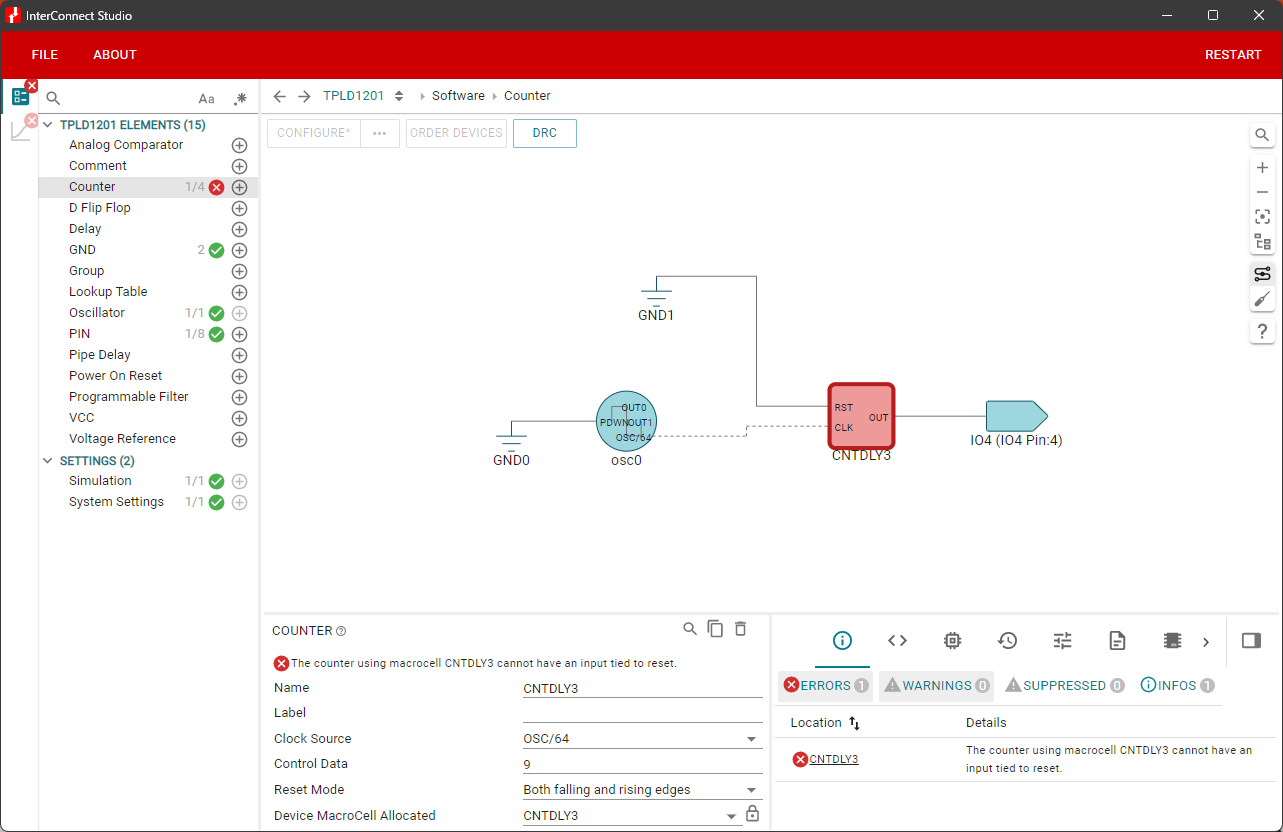Add a PIN element via plus icon
Viewport: 1283px width, 832px height.
239,334
